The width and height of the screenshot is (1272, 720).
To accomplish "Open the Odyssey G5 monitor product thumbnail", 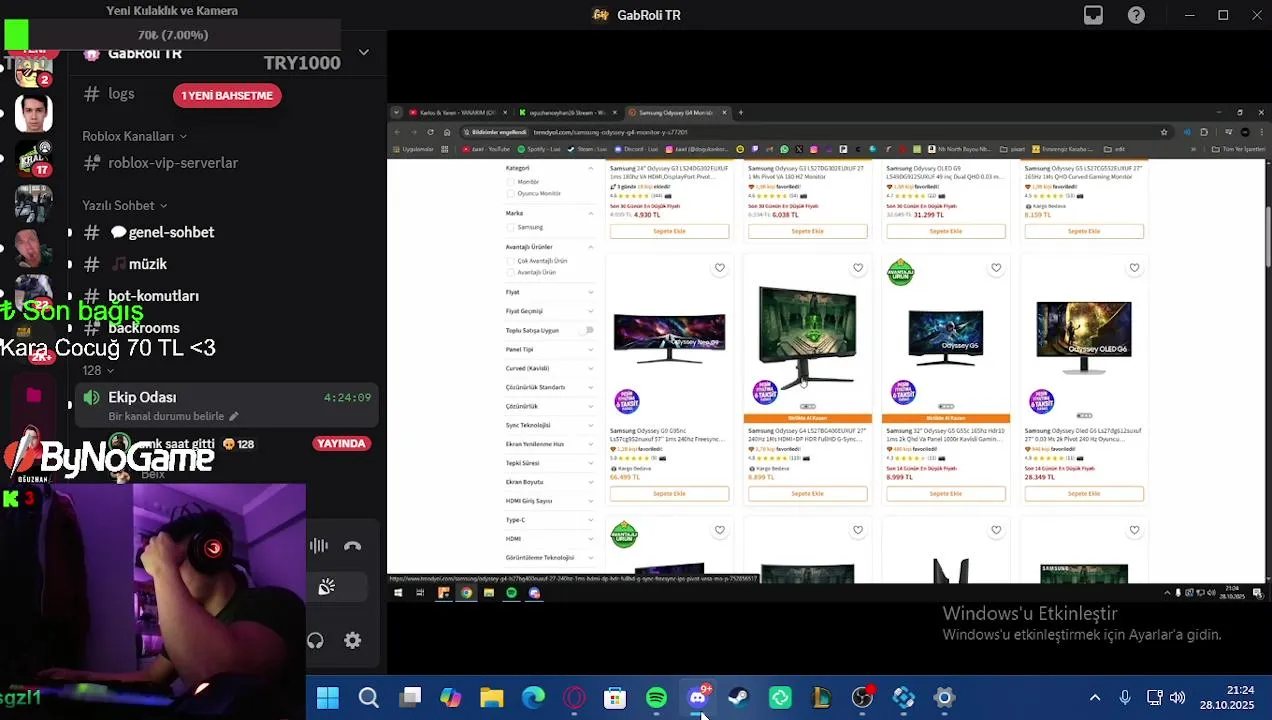I will coord(945,338).
